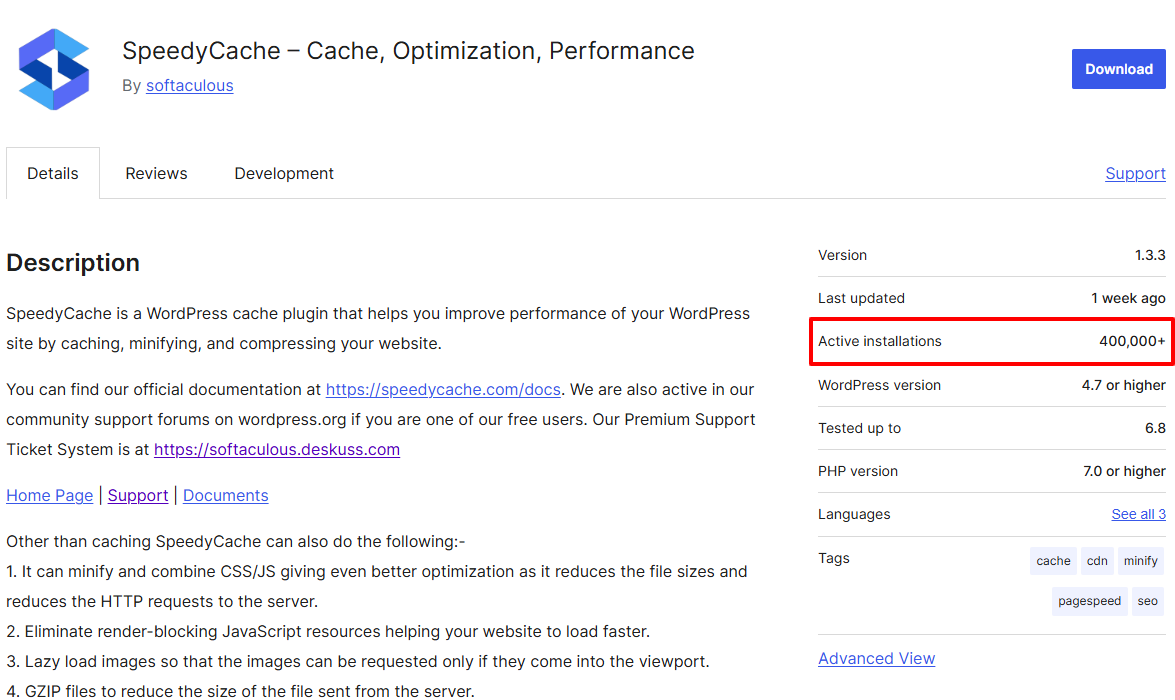Screen dimensions: 1175x700
Task: Visit the softaculous.deskuss.com ticket link
Action: click(277, 450)
